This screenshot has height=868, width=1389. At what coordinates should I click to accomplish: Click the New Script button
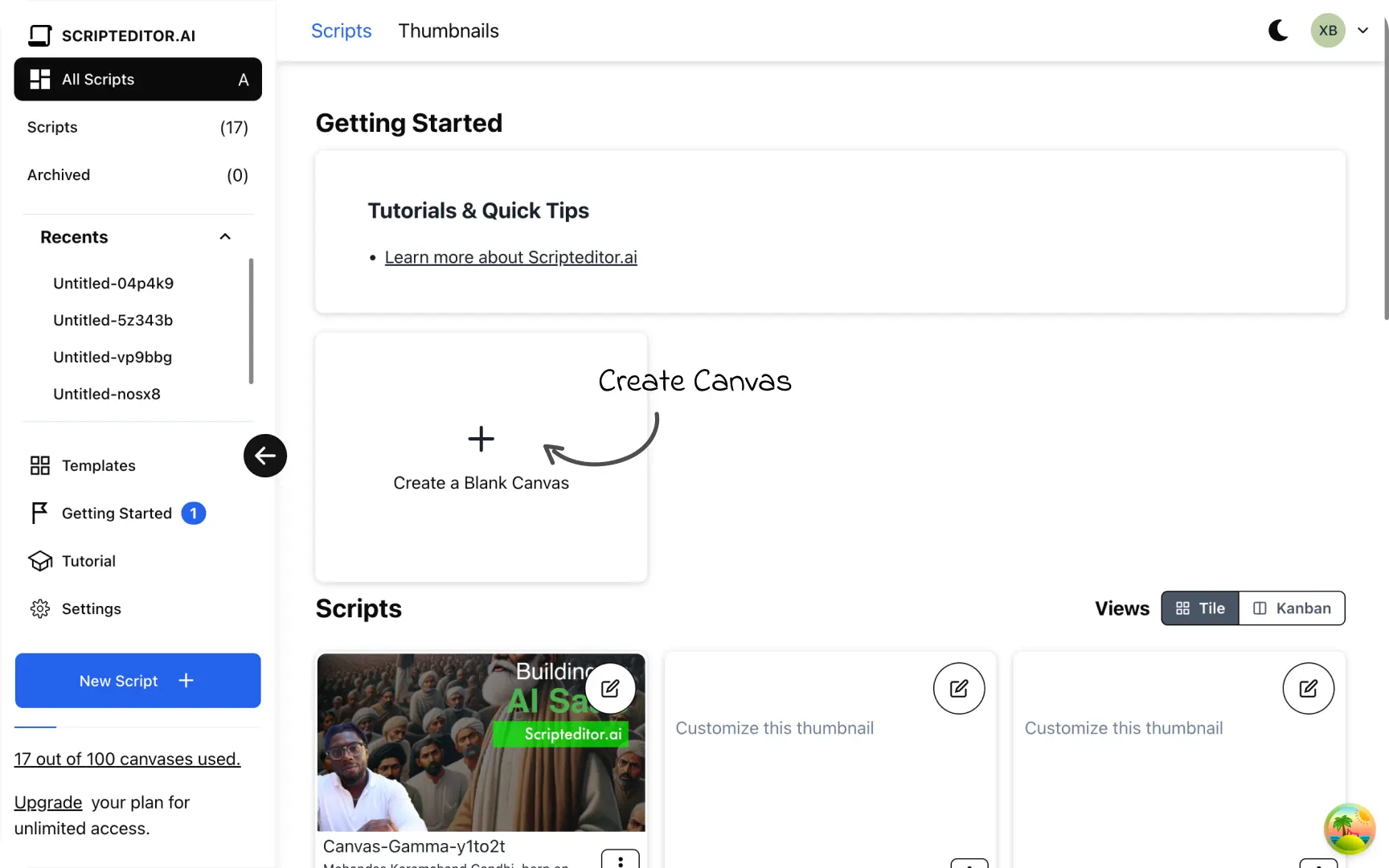[137, 681]
